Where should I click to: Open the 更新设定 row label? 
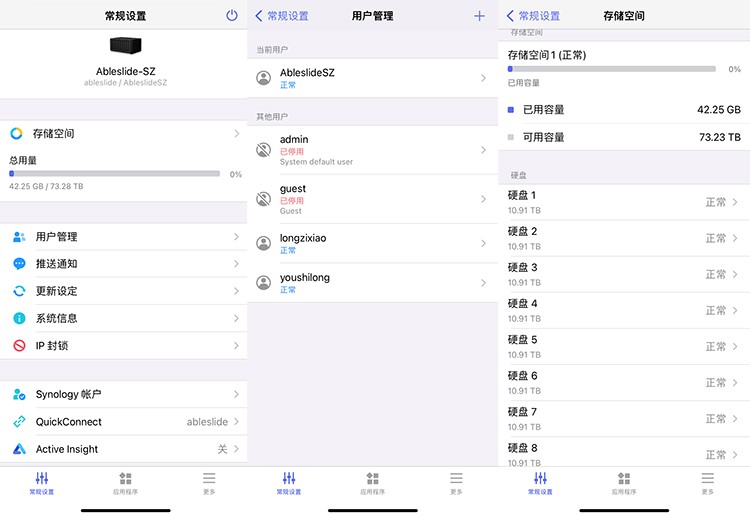pyautogui.click(x=56, y=291)
